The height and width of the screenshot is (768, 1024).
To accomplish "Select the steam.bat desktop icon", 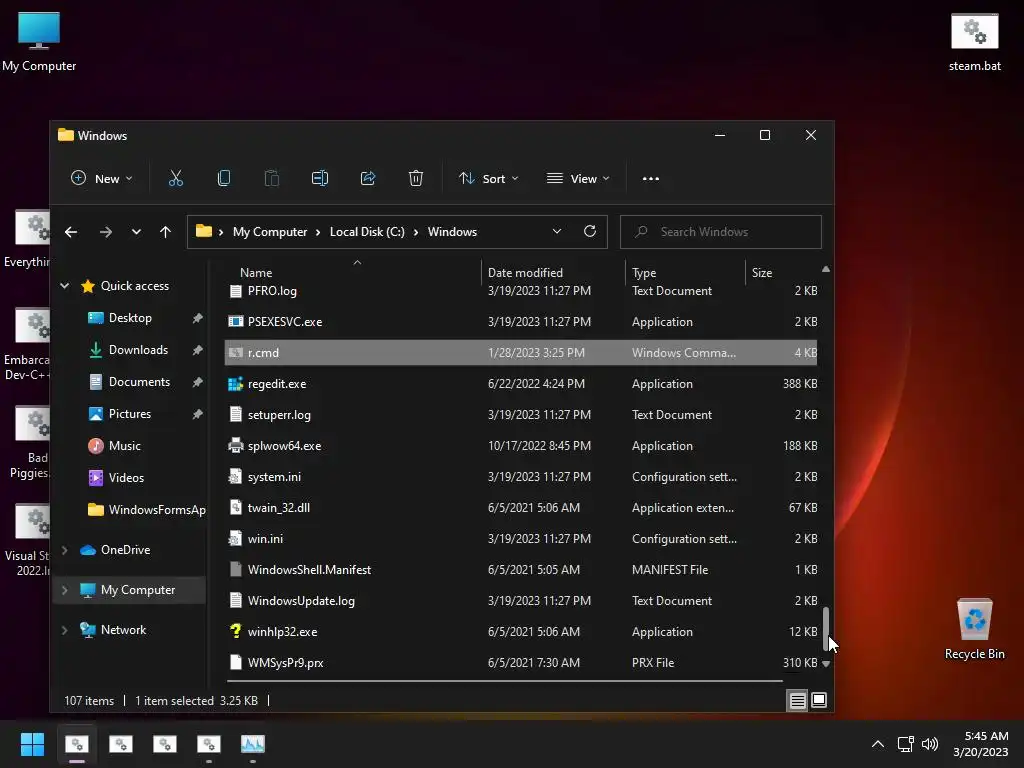I will pyautogui.click(x=974, y=42).
